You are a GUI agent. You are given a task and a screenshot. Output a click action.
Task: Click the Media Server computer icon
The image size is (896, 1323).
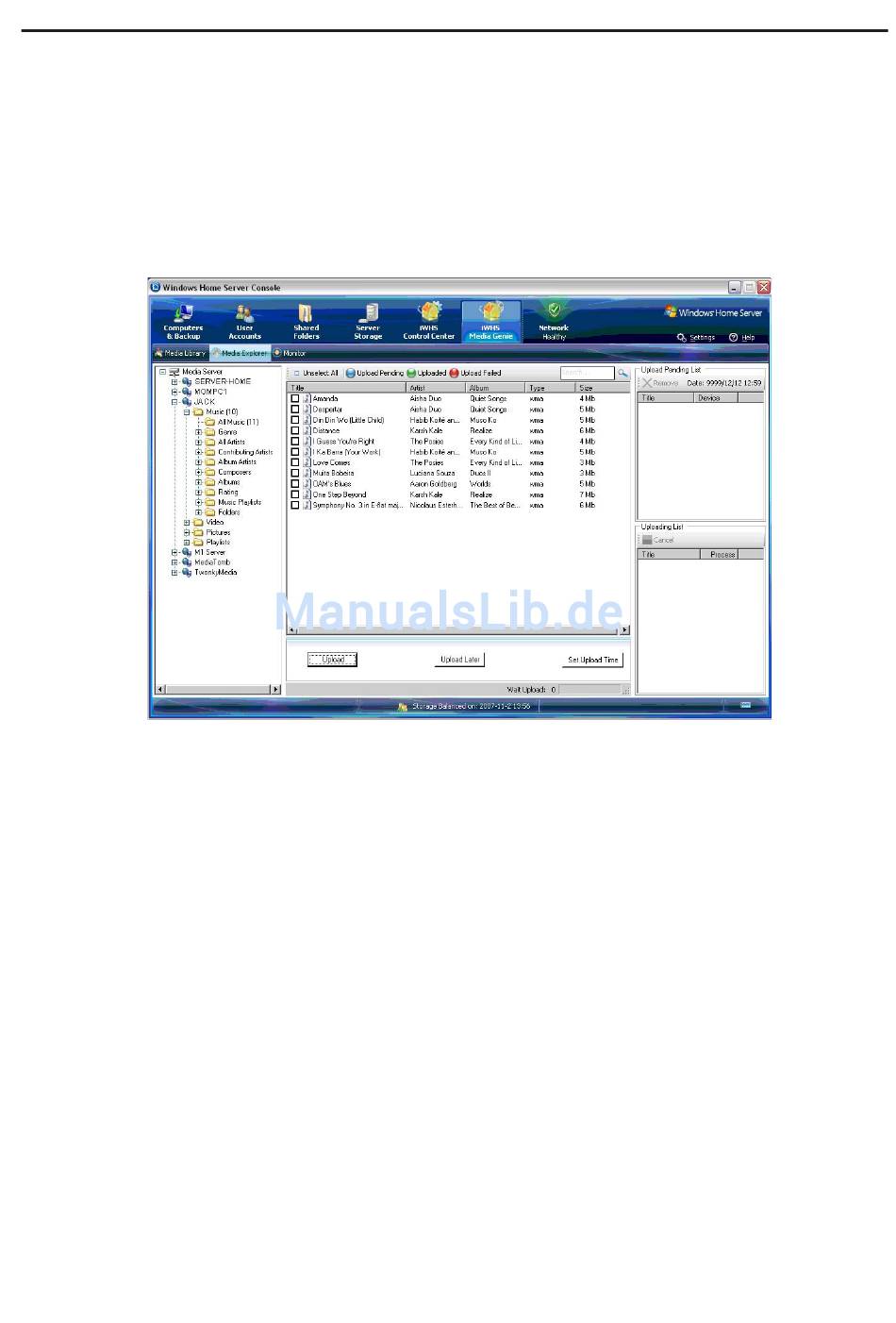(174, 372)
